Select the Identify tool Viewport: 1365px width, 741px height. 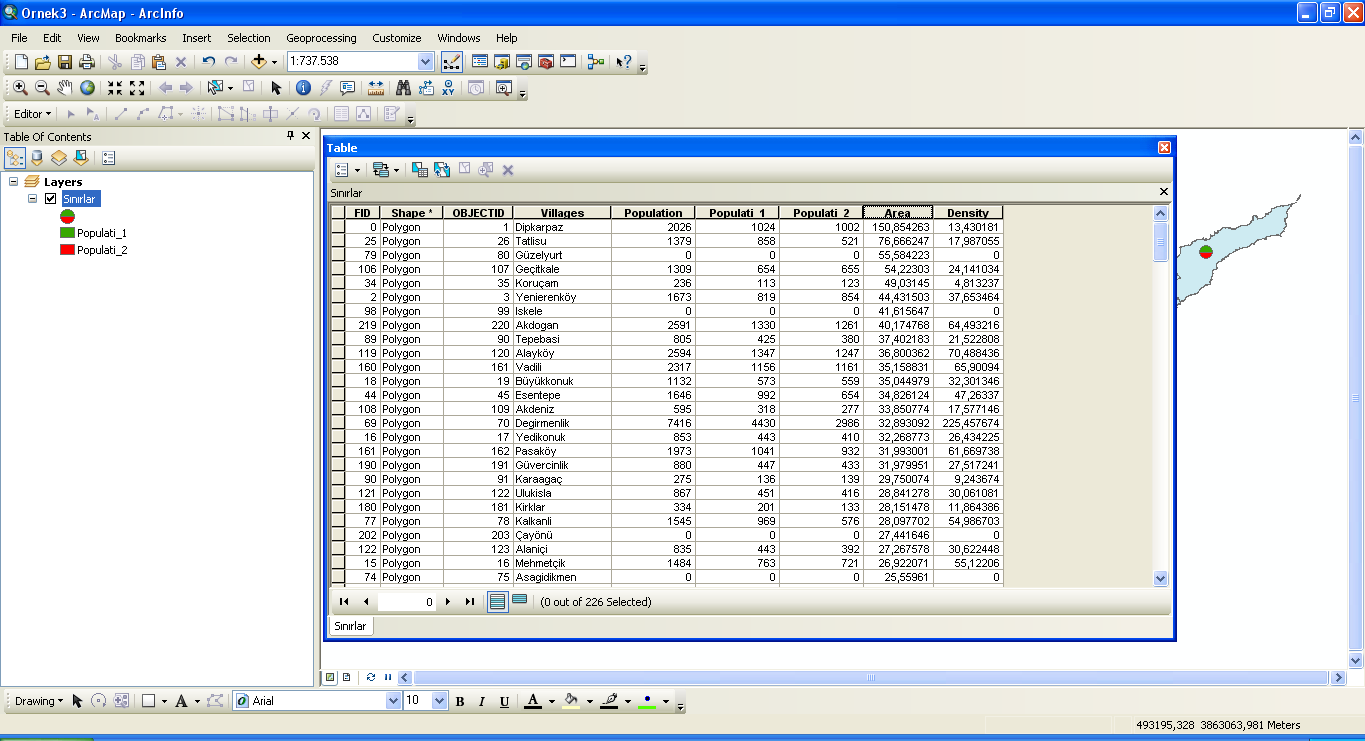(x=303, y=88)
